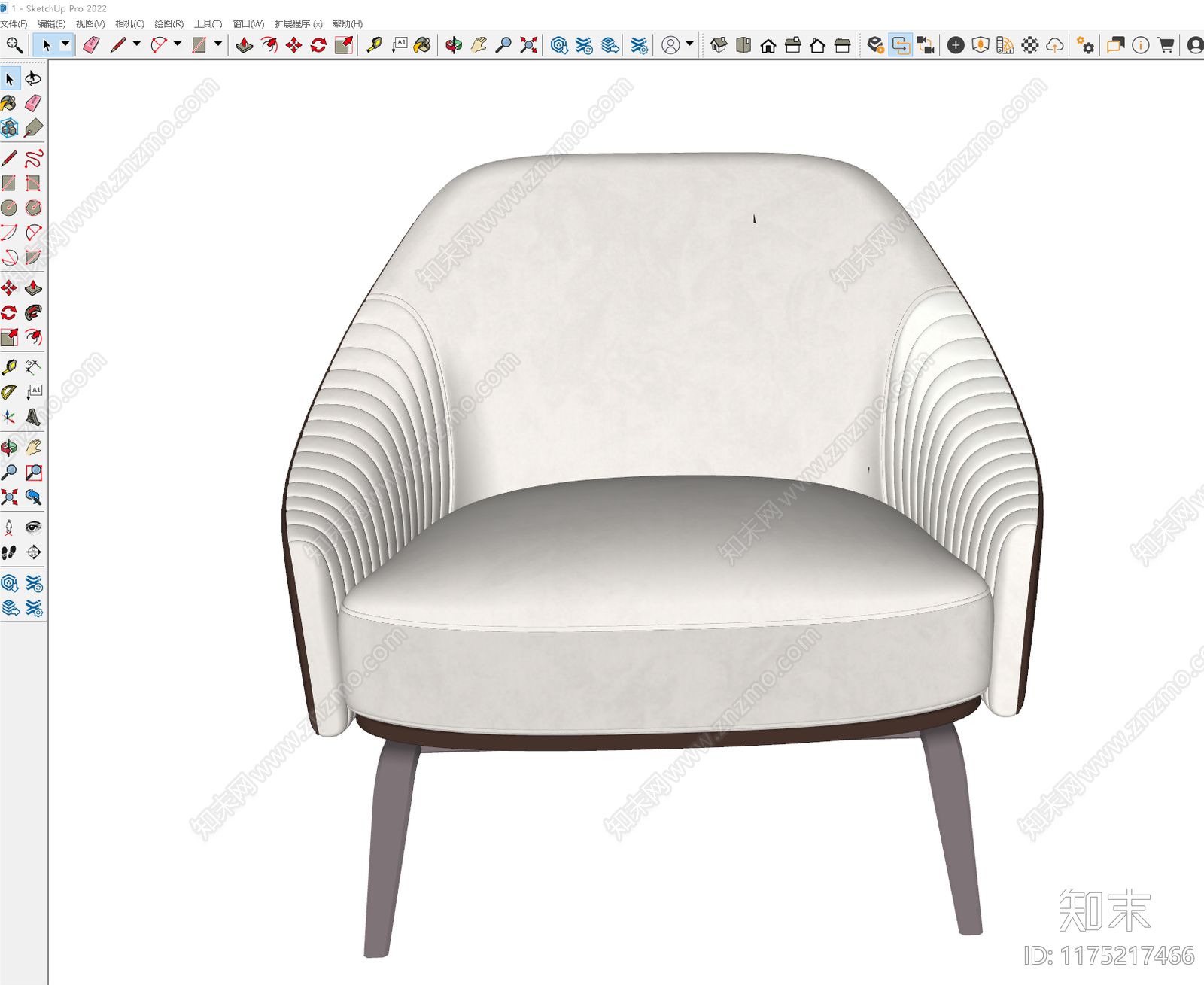
Task: Toggle Enscape synchronize views
Action: (x=926, y=45)
